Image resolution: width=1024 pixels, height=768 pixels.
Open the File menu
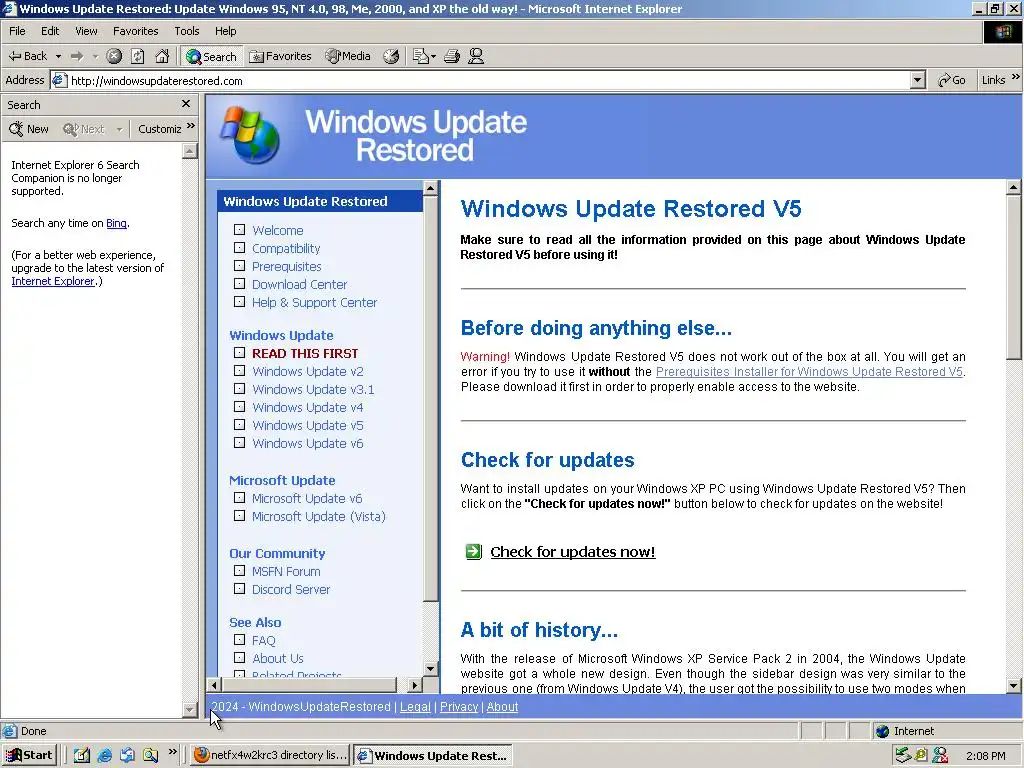[x=17, y=31]
